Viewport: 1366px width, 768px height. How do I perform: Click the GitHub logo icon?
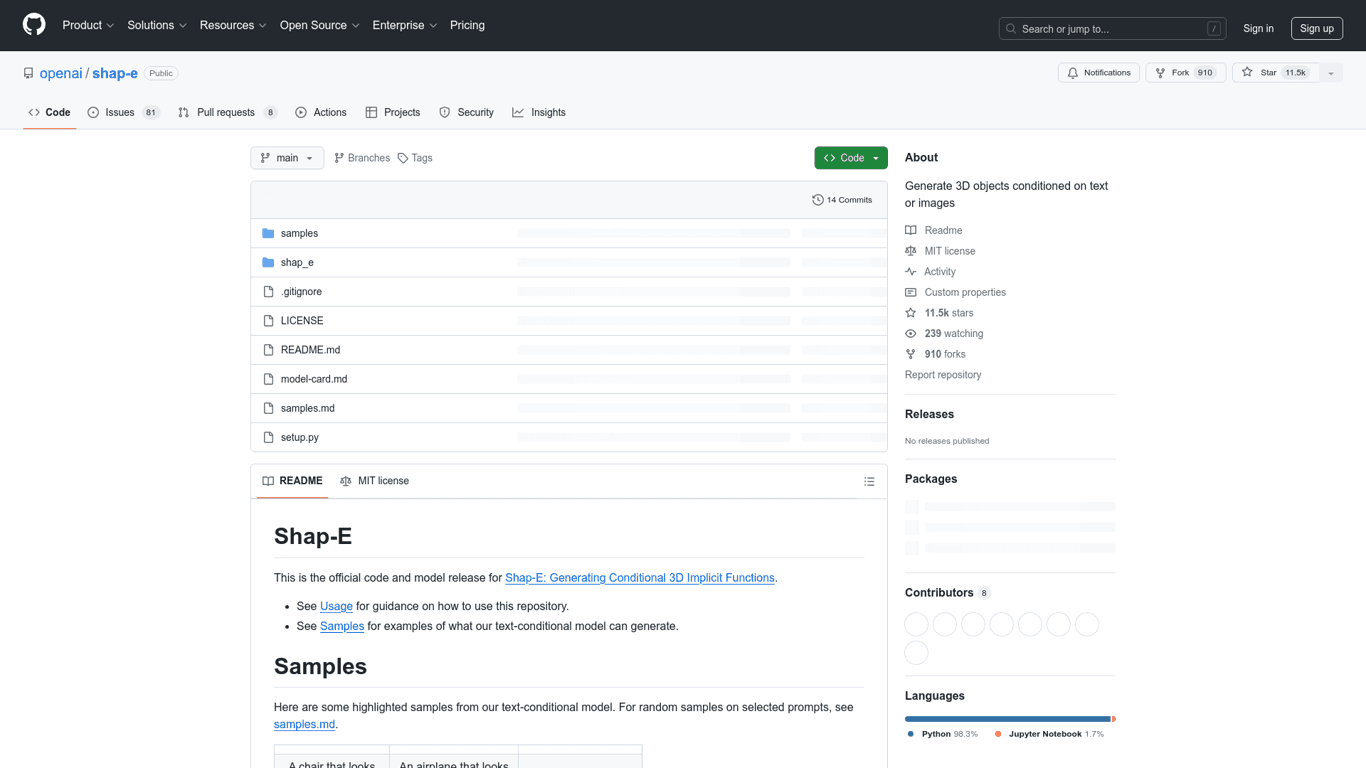[34, 25]
